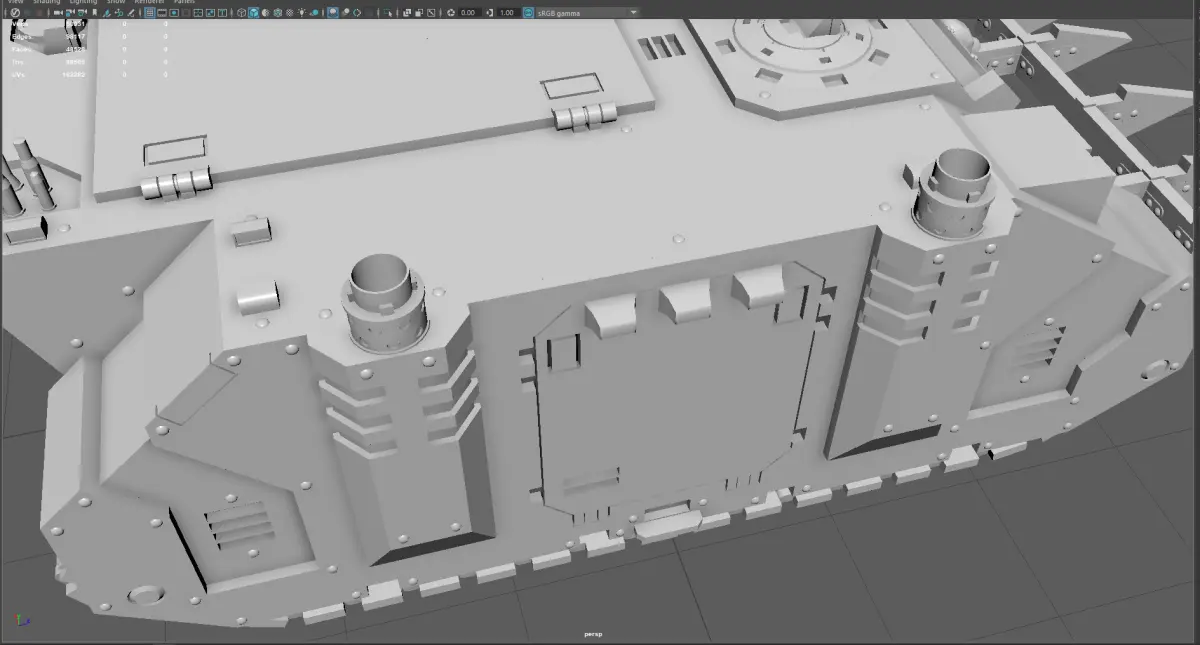1200x645 pixels.
Task: Click the Gamma value field showing 1.00
Action: [507, 13]
